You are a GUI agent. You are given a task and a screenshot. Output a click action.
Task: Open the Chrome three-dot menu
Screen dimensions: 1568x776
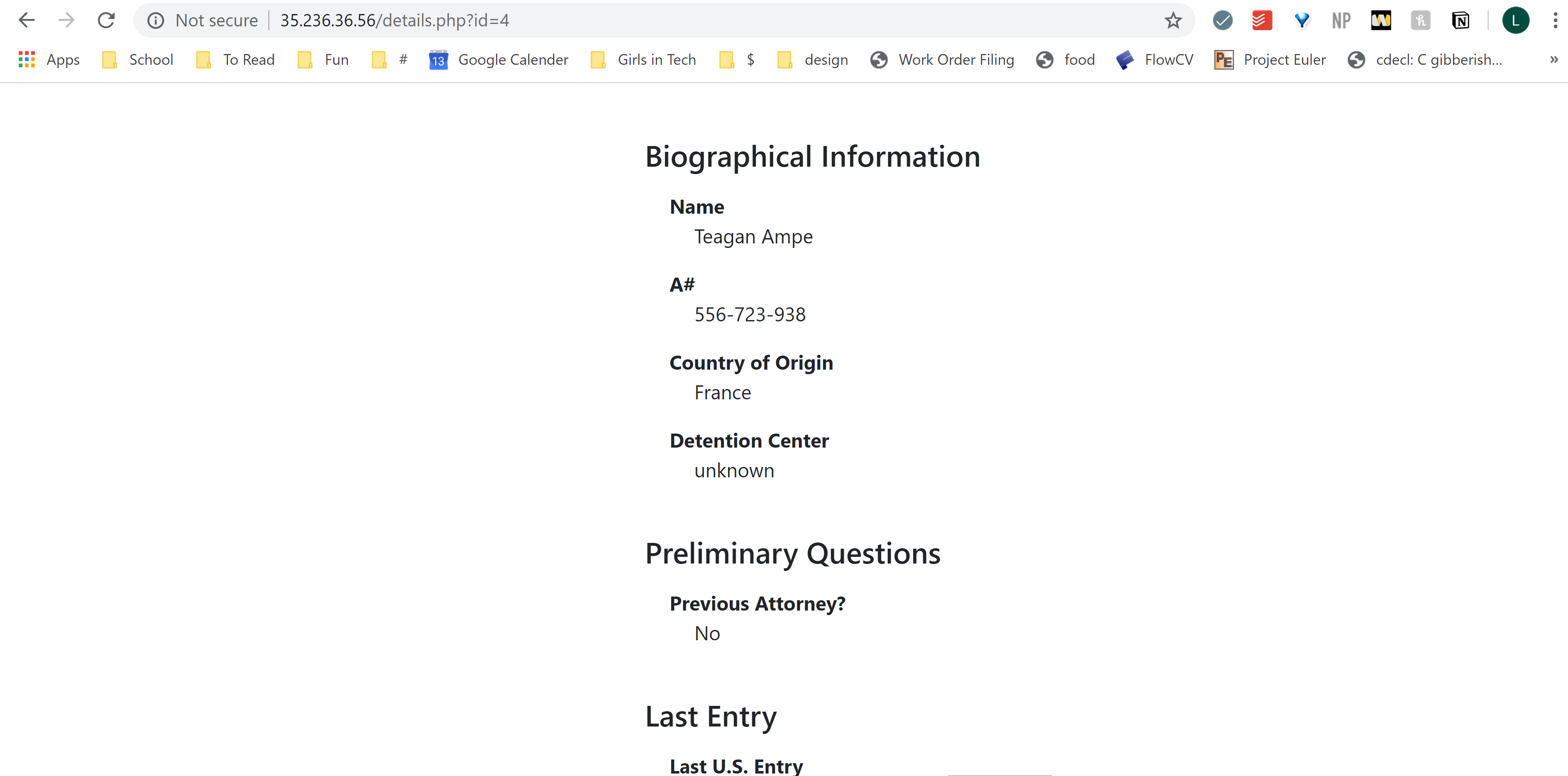click(1555, 21)
